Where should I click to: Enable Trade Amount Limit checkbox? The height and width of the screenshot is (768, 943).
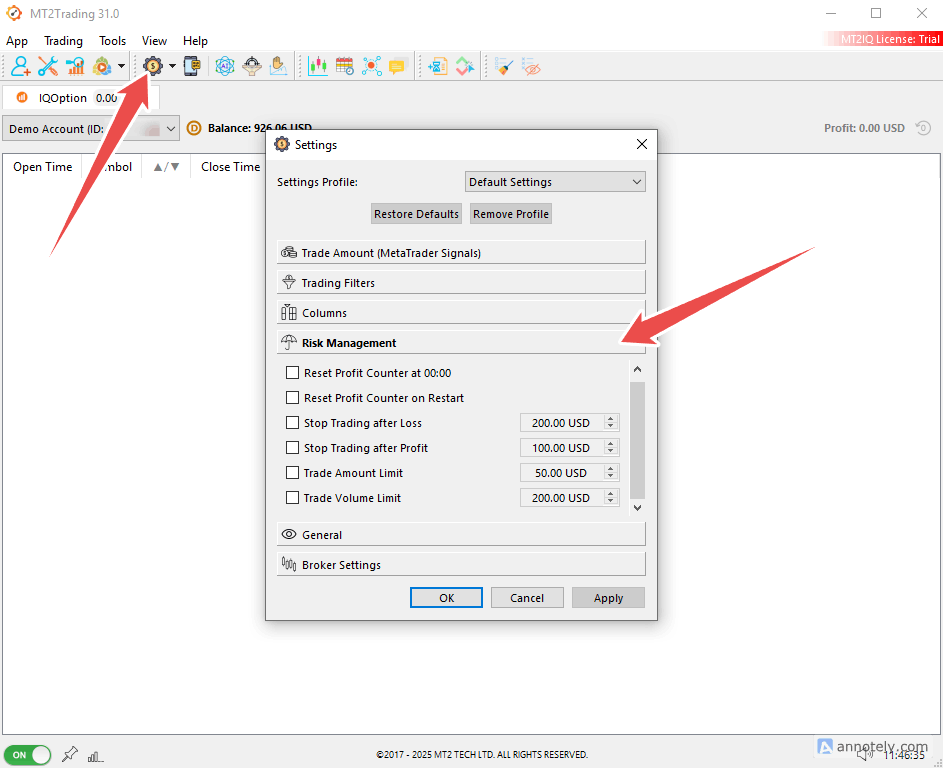pos(292,473)
